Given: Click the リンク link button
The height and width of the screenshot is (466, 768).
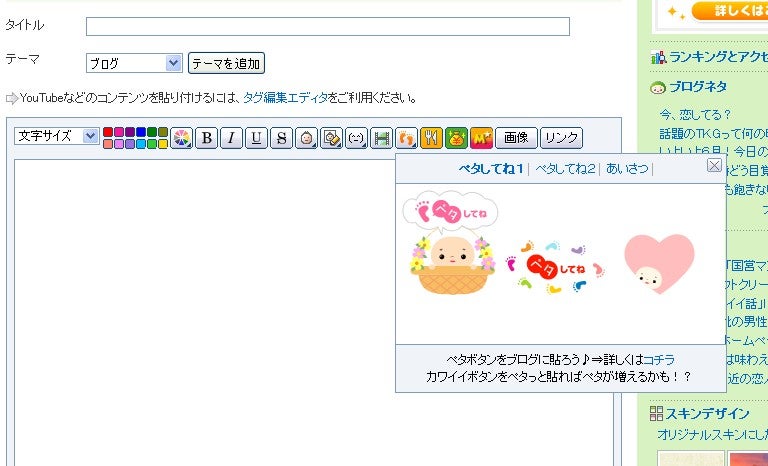Looking at the screenshot, I should pos(561,138).
